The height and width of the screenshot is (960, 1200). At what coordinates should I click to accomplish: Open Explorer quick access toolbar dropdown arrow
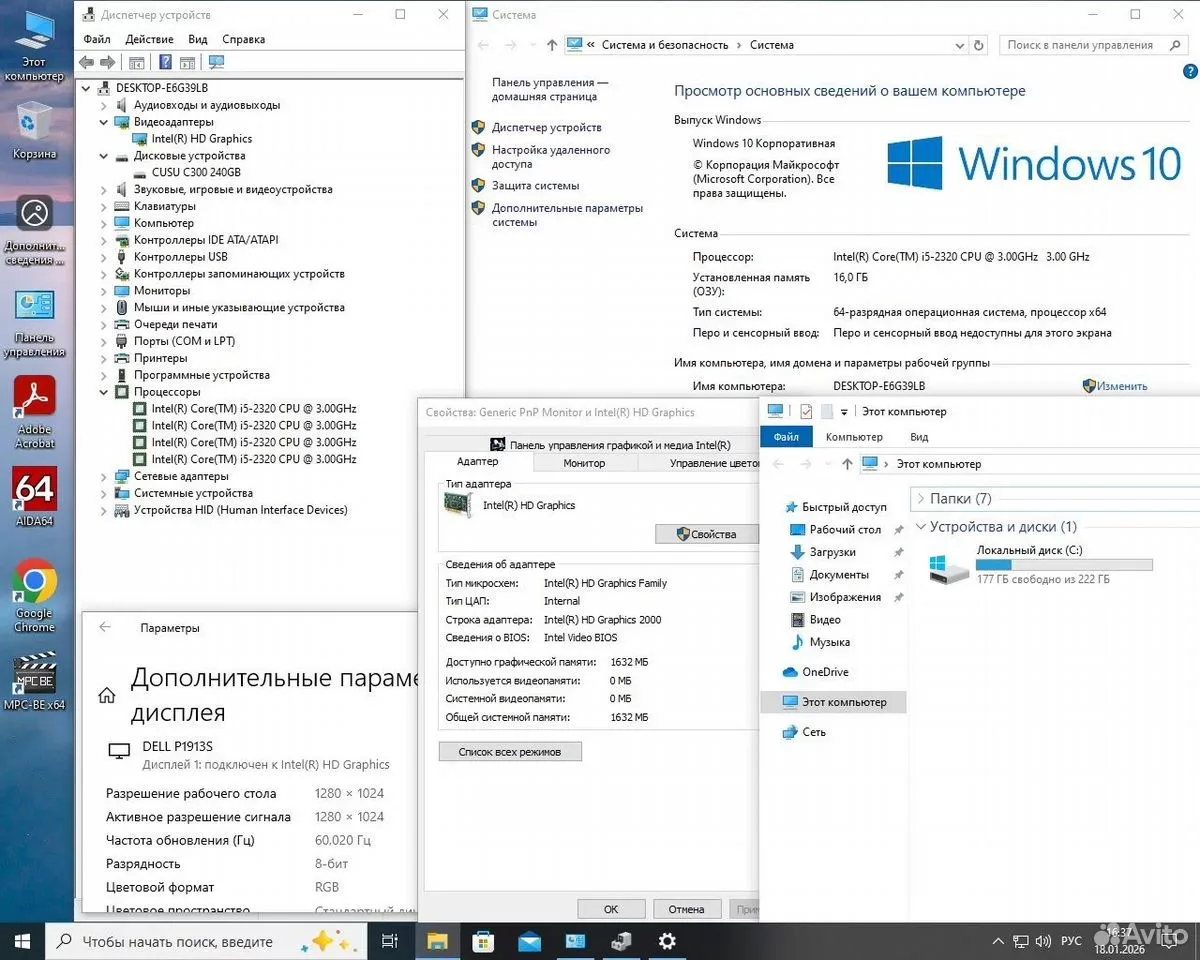(x=844, y=412)
